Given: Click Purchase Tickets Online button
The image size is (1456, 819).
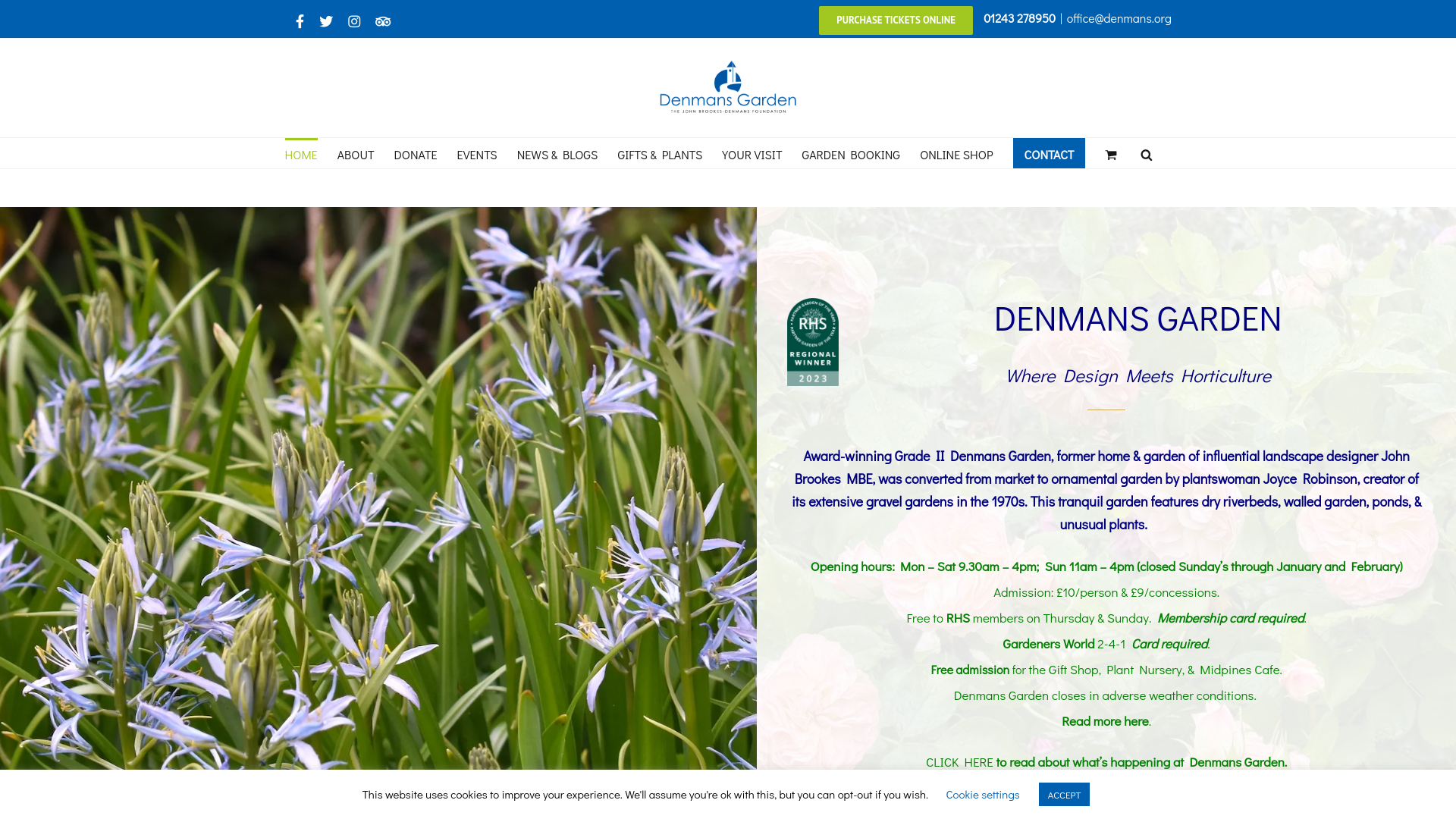Looking at the screenshot, I should point(896,20).
